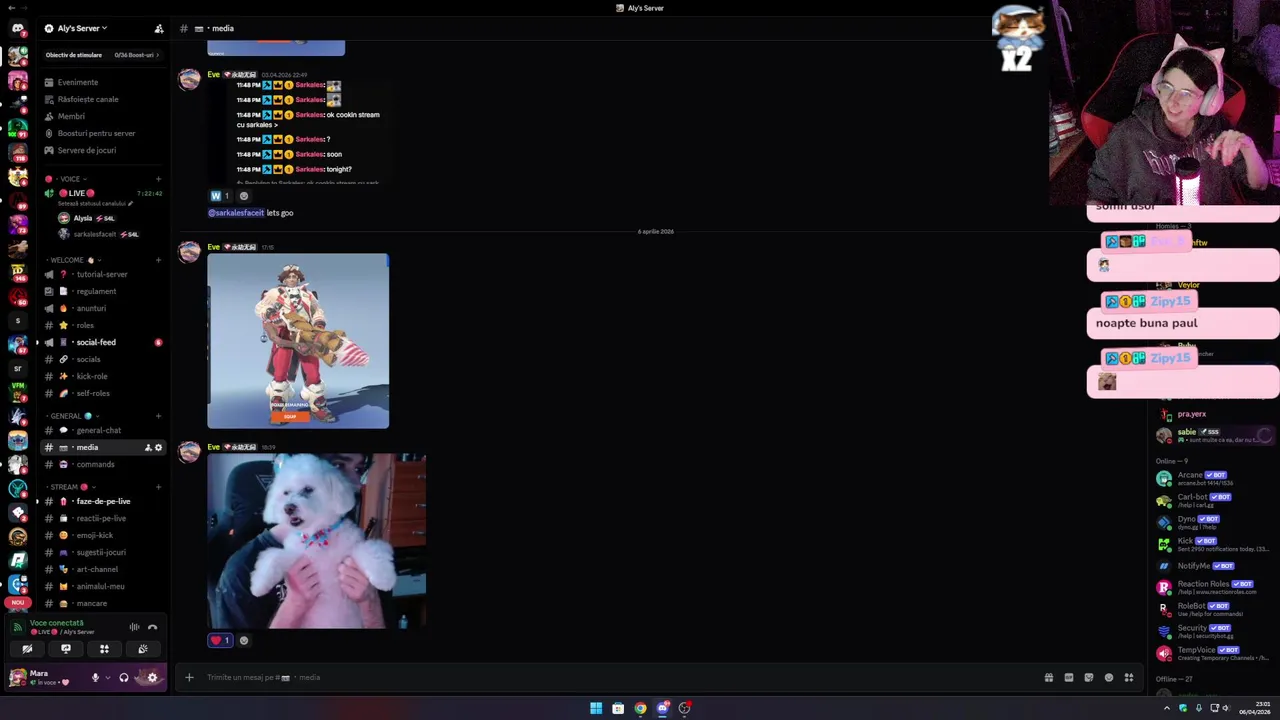Click Setează statusul canalului link

95,204
